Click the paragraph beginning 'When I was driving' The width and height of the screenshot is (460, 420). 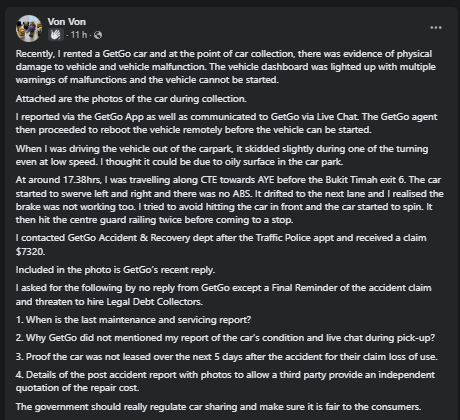point(222,155)
